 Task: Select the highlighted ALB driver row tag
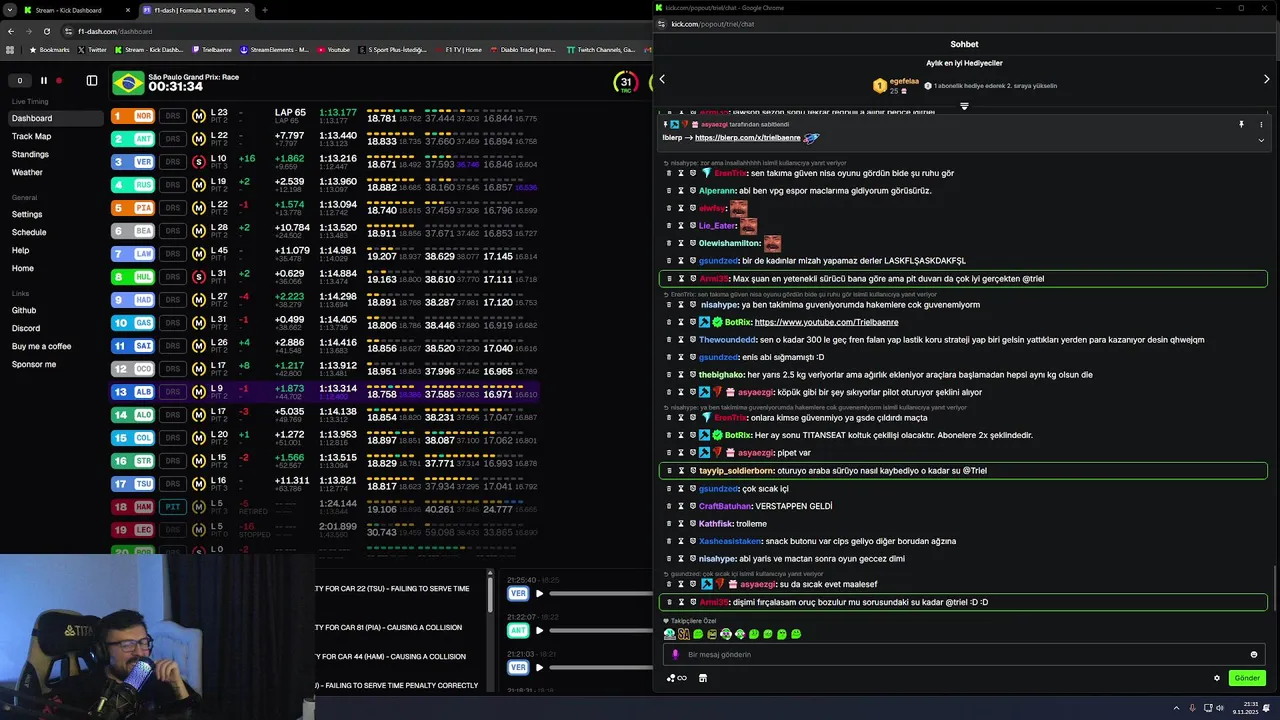coord(133,392)
